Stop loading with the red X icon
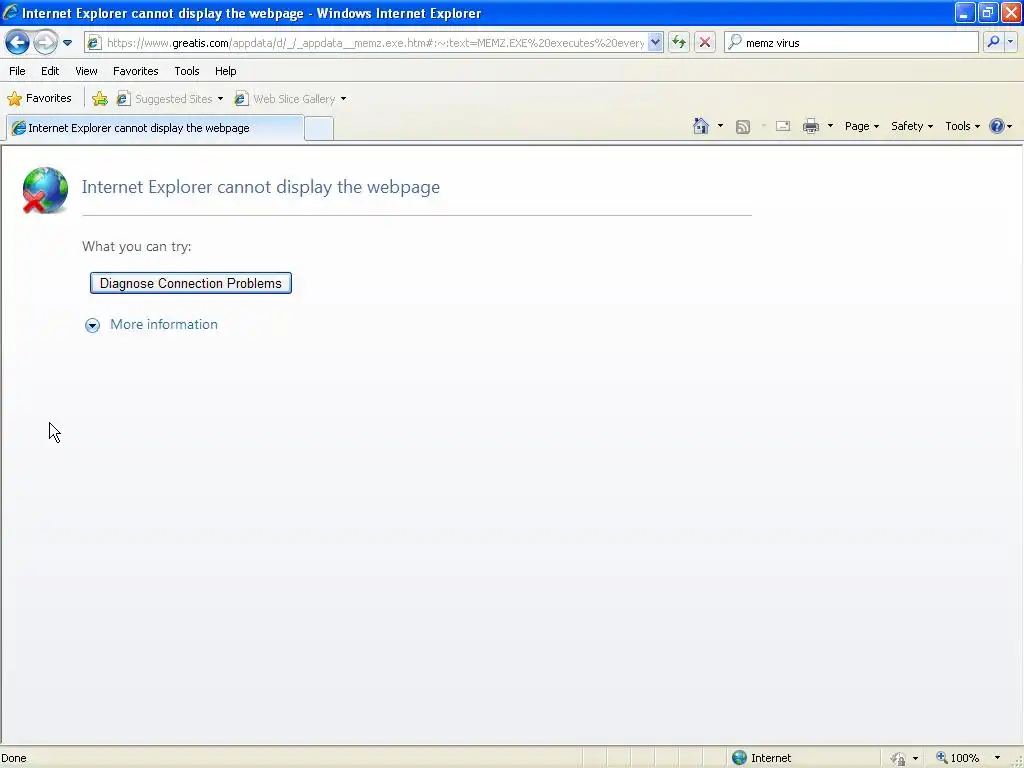 point(705,43)
